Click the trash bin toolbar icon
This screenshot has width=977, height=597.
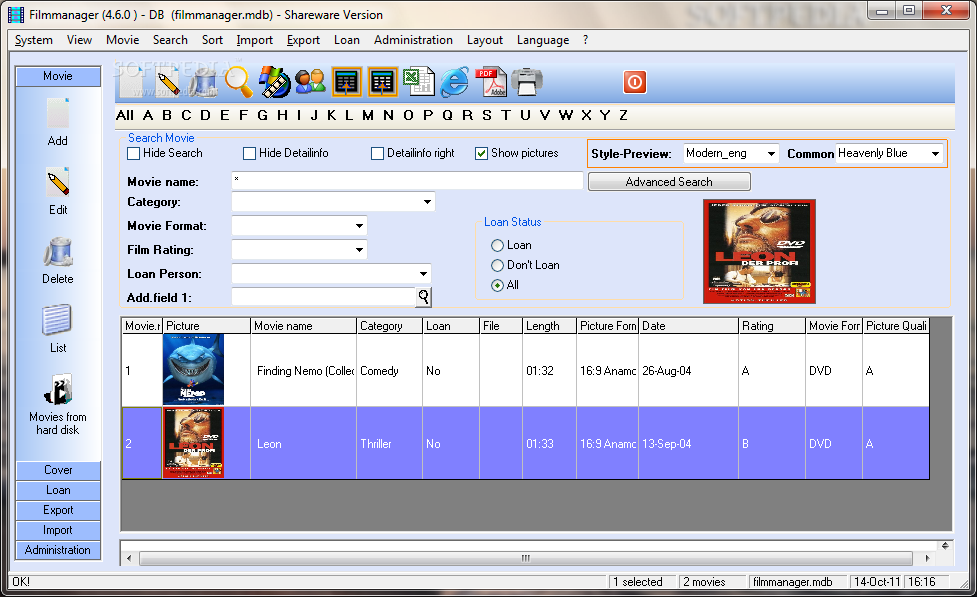[203, 82]
